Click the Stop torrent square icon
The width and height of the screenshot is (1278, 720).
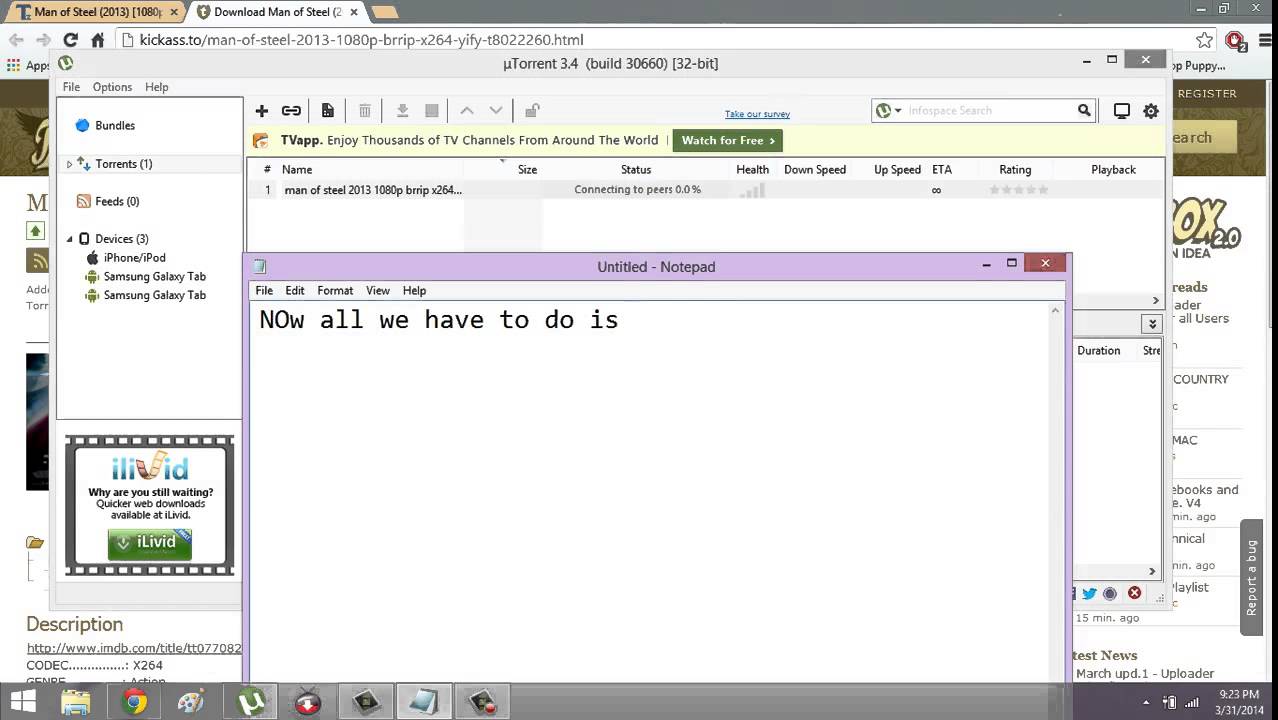tap(432, 111)
